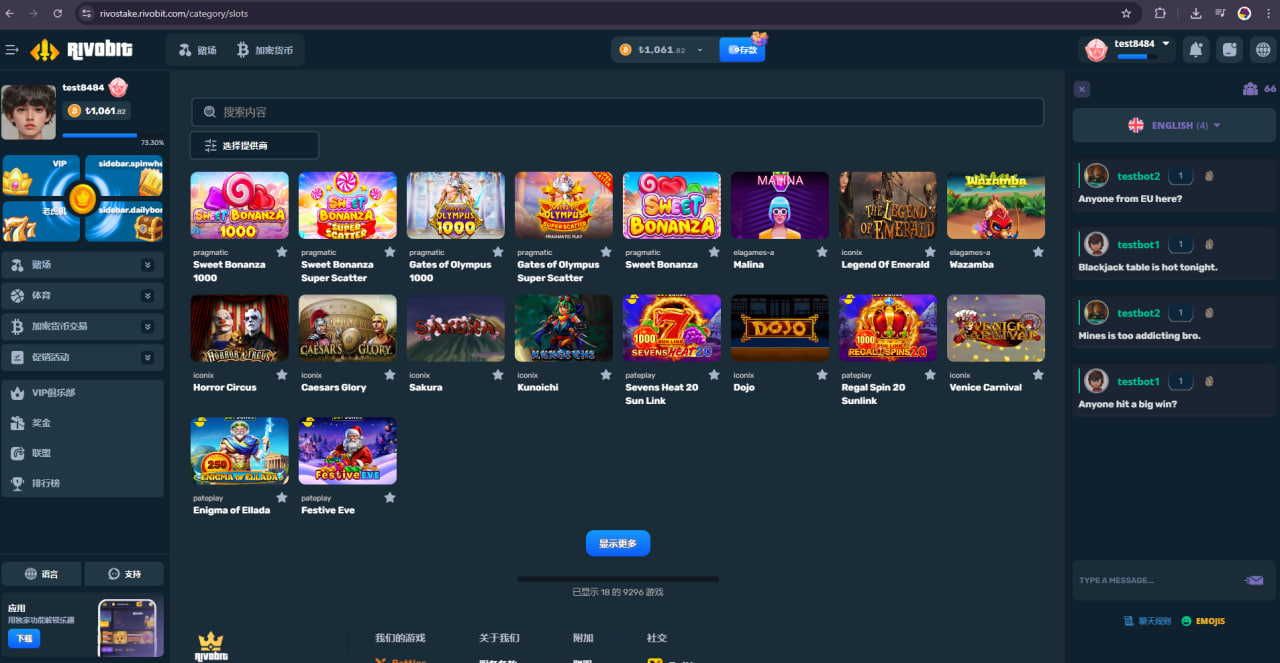Image resolution: width=1280 pixels, height=663 pixels.
Task: Open the notifications bell icon
Action: coord(1195,49)
